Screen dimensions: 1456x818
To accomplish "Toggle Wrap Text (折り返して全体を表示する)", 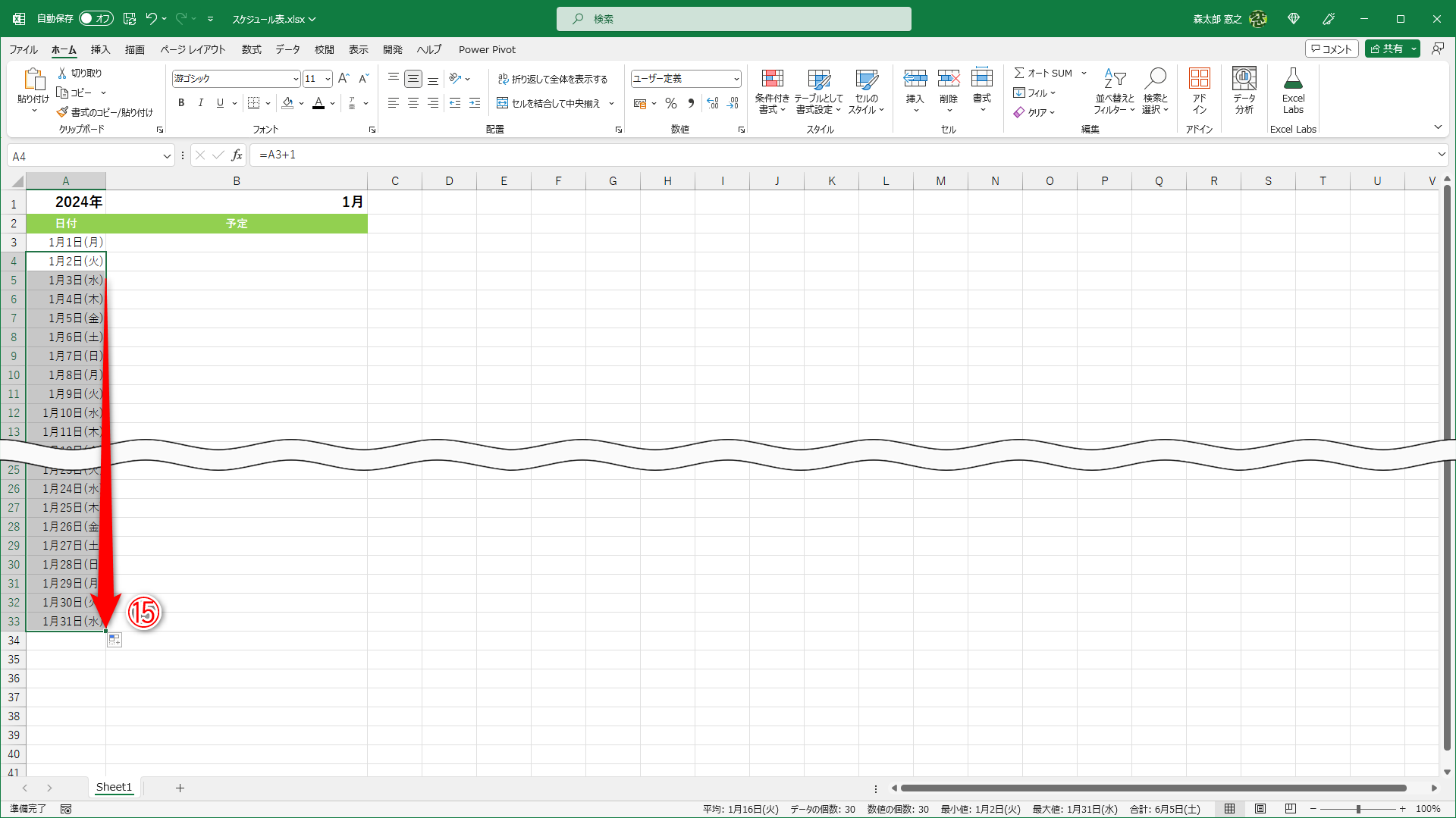I will (x=553, y=79).
